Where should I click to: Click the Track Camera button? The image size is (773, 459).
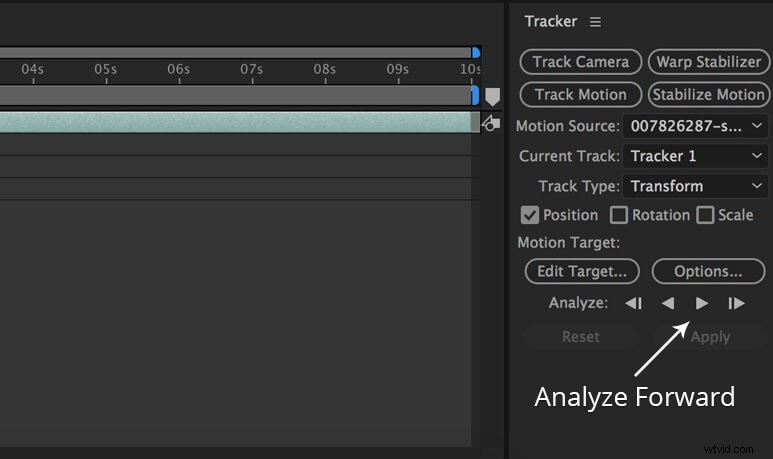coord(581,62)
